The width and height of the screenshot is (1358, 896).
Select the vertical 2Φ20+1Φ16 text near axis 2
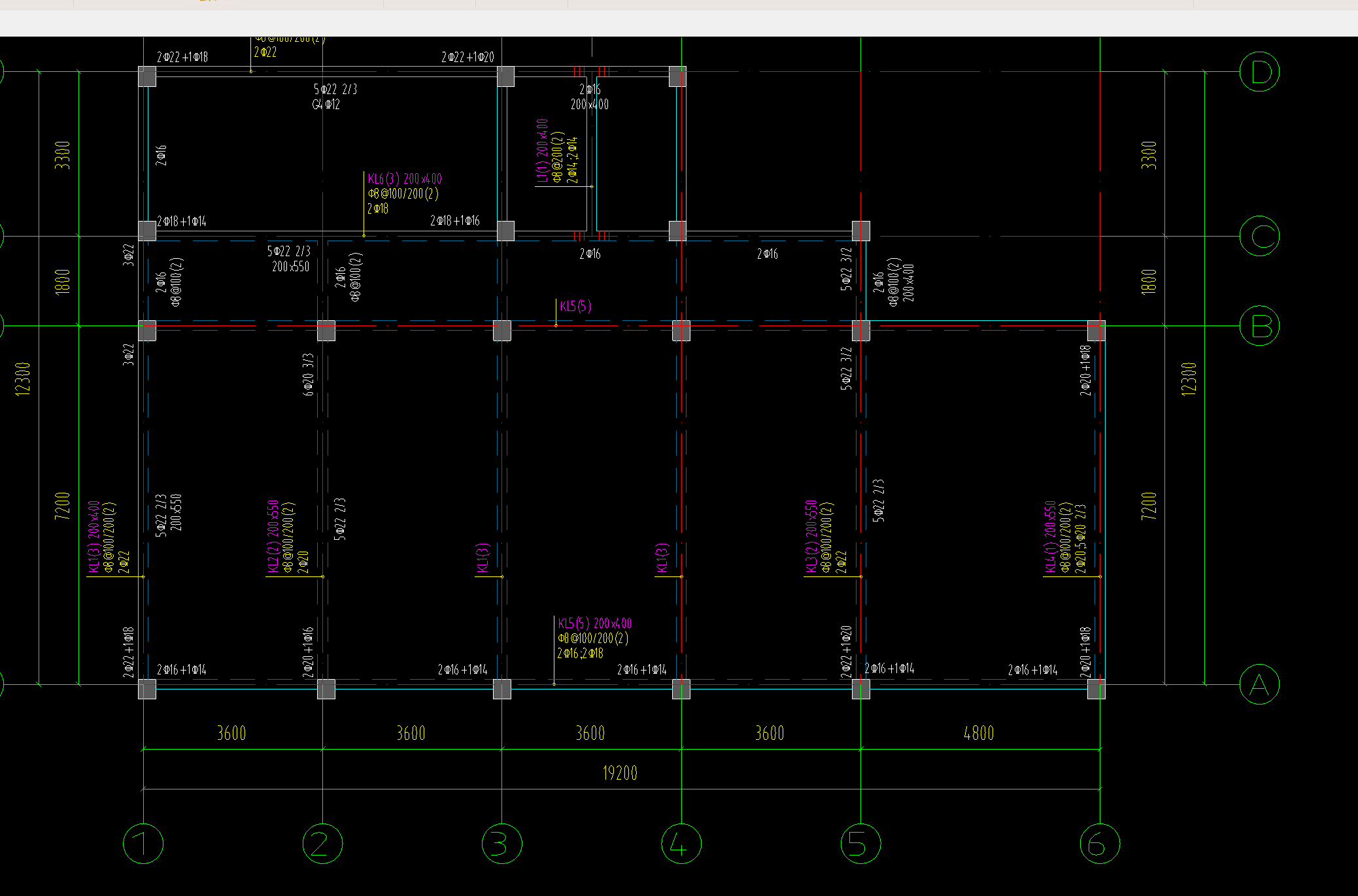coord(309,652)
